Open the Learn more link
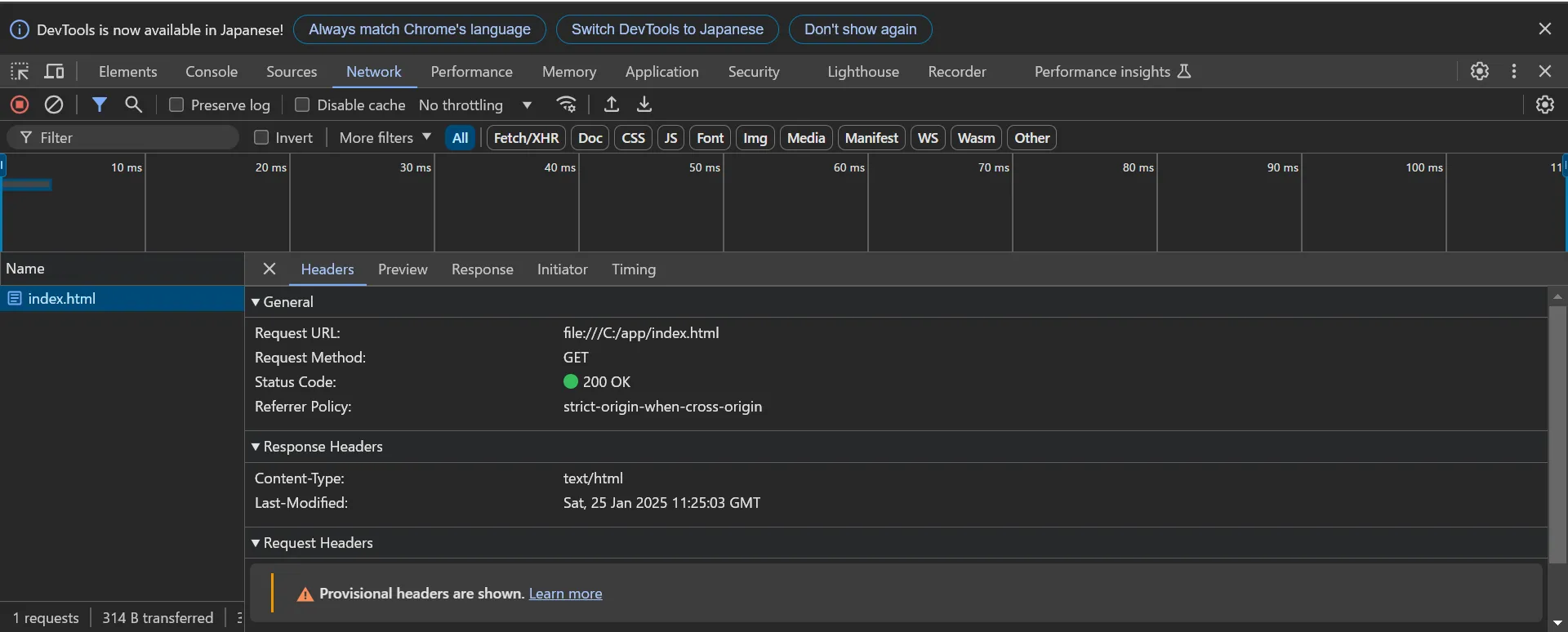The width and height of the screenshot is (1568, 632). click(x=565, y=594)
